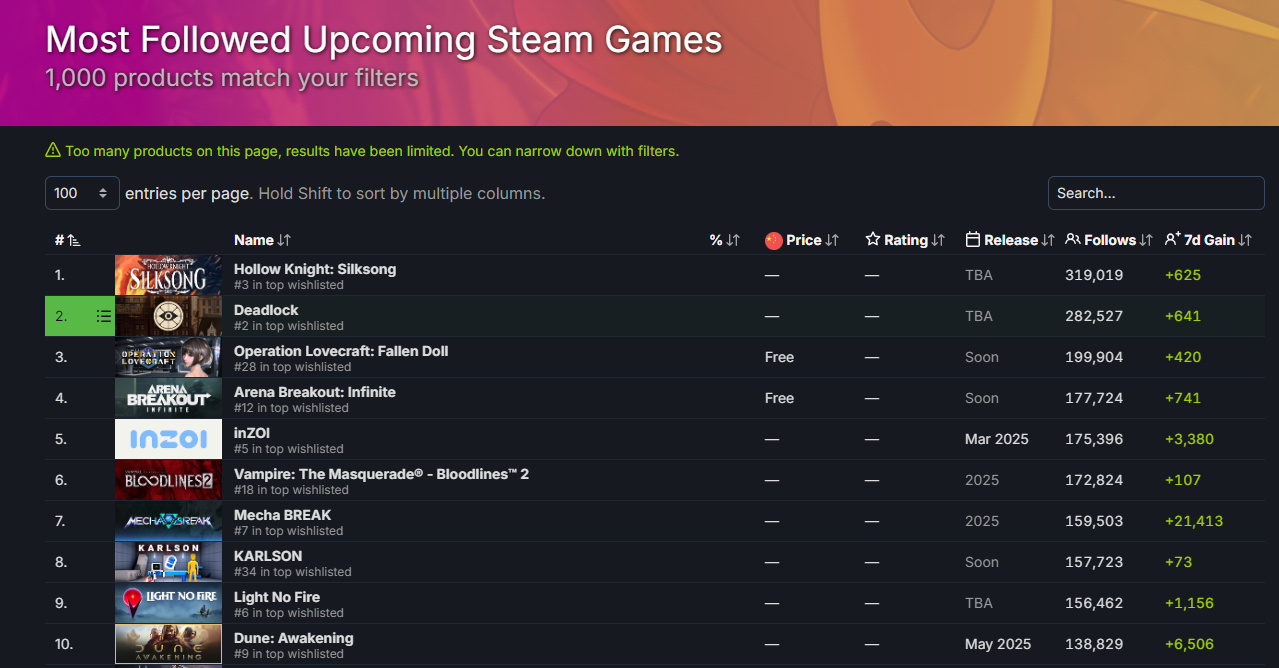Sort games by Price column header

point(804,240)
